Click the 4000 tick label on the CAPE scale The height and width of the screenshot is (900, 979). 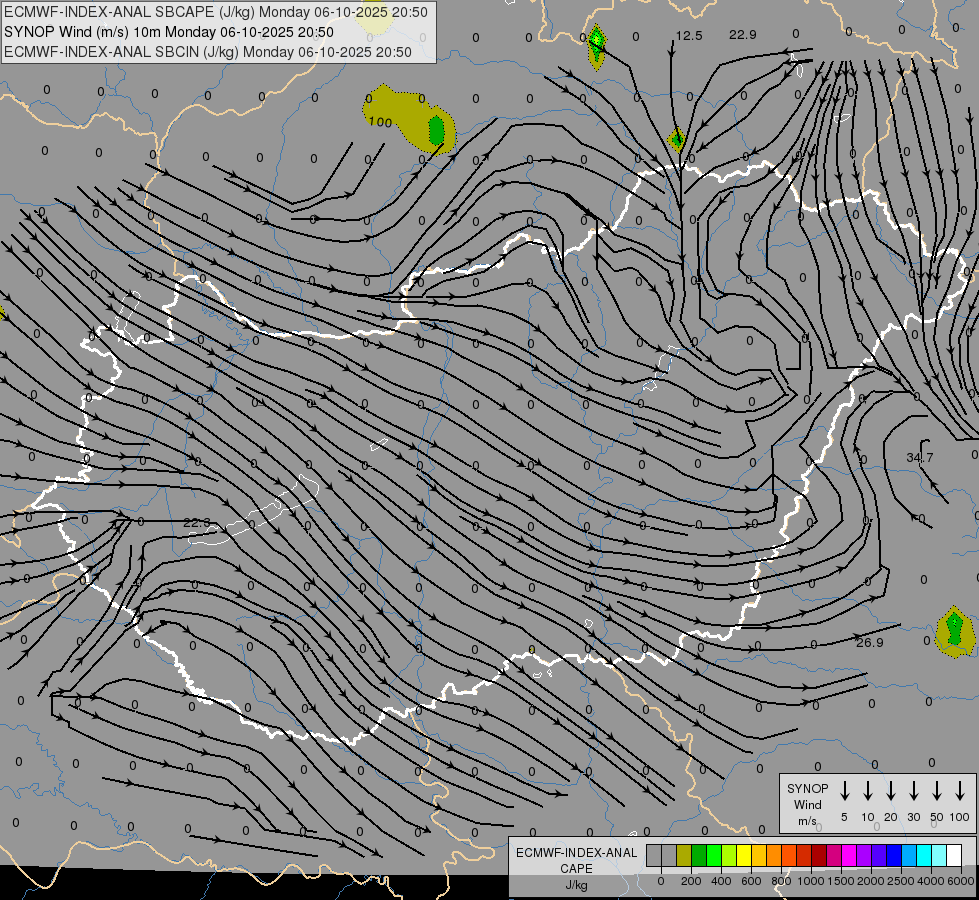coord(931,881)
